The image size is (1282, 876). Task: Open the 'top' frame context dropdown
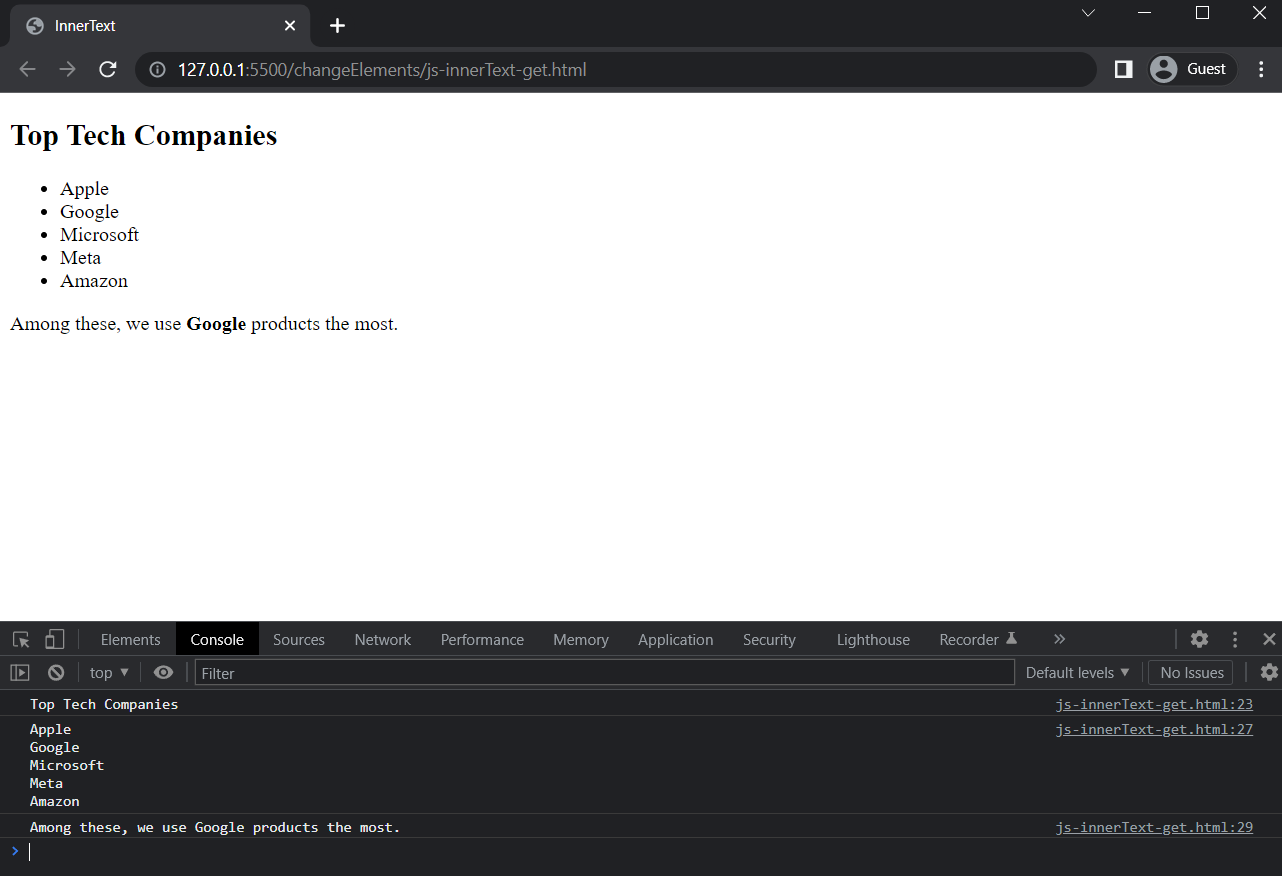click(x=108, y=672)
